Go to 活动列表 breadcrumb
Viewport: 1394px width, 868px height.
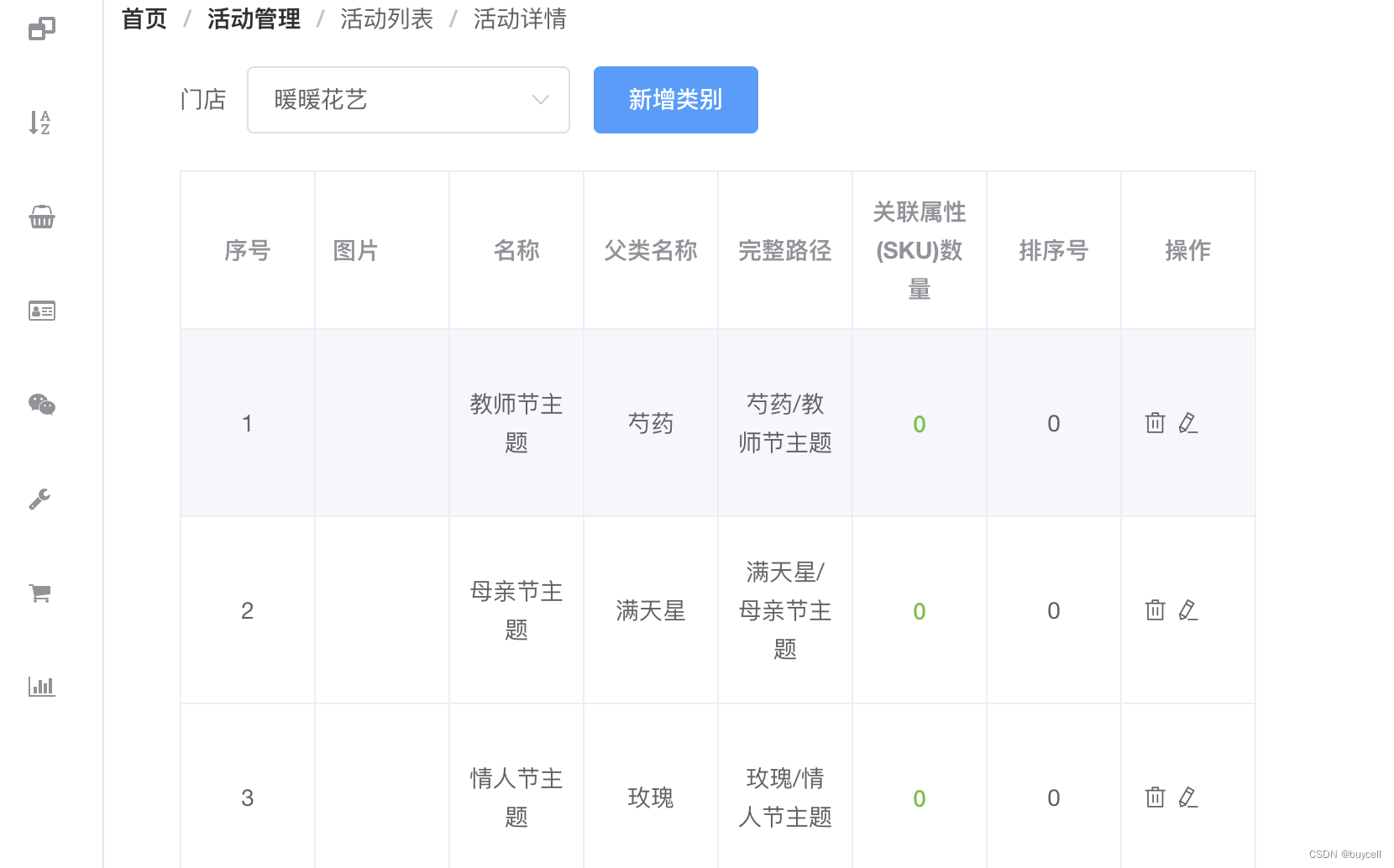pos(386,18)
